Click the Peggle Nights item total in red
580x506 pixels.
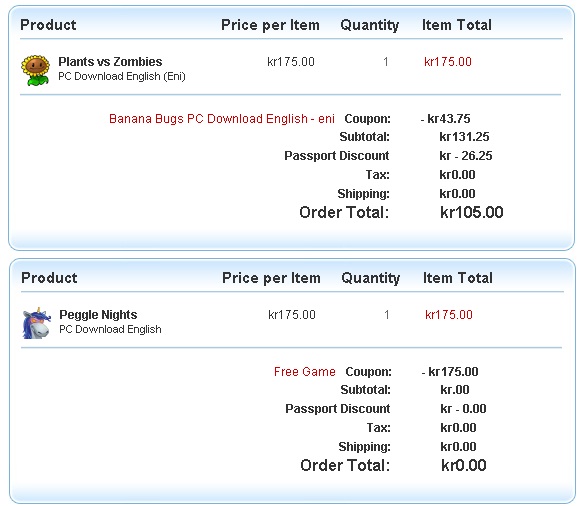[449, 315]
